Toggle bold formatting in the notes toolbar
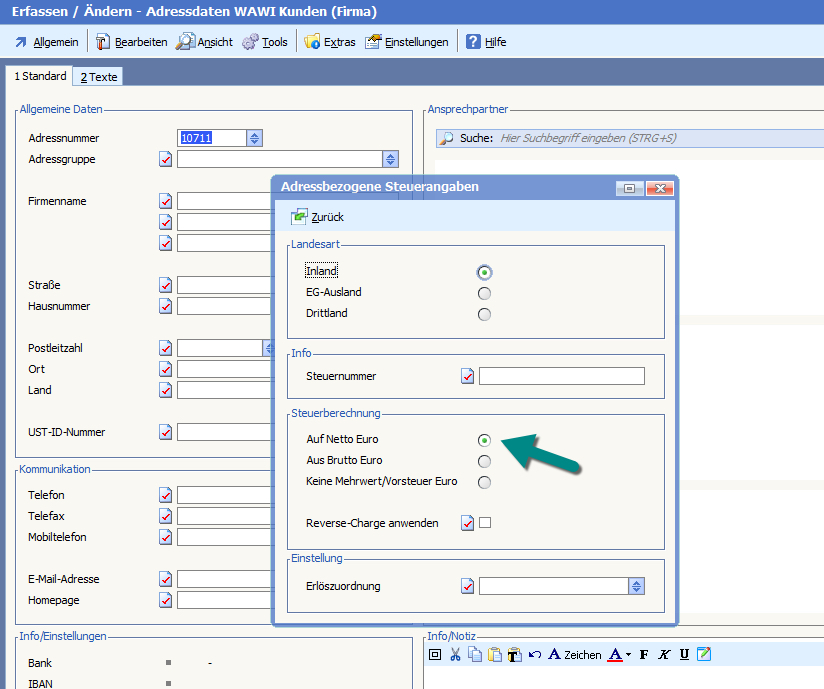This screenshot has height=689, width=824. click(644, 655)
